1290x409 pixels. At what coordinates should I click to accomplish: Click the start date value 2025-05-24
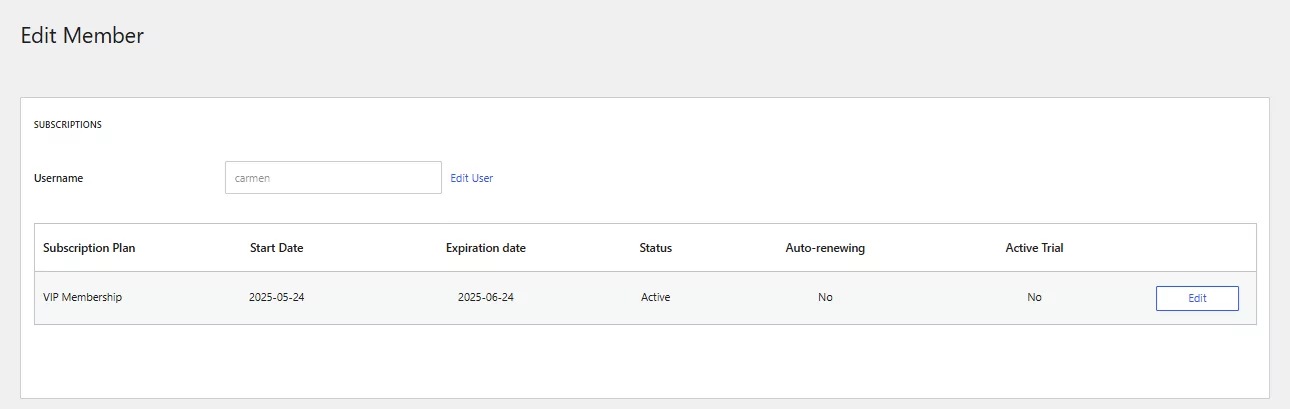276,297
